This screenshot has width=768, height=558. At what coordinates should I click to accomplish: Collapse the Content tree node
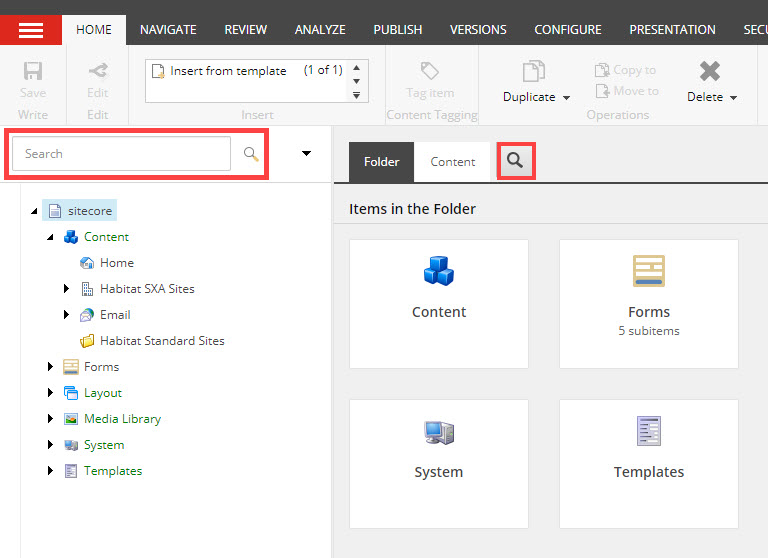(50, 237)
